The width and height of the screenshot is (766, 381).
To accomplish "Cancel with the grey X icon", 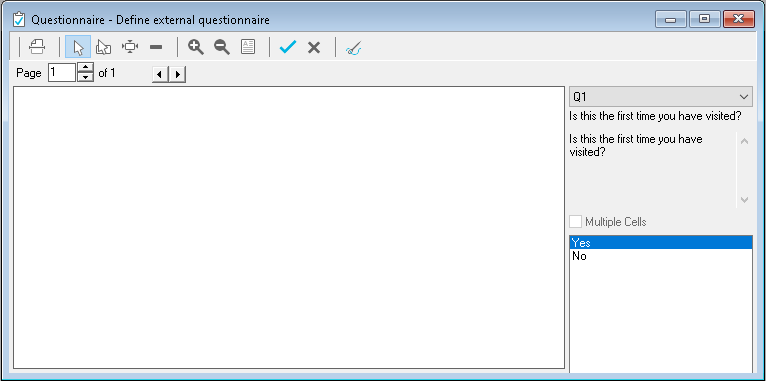I will point(314,47).
